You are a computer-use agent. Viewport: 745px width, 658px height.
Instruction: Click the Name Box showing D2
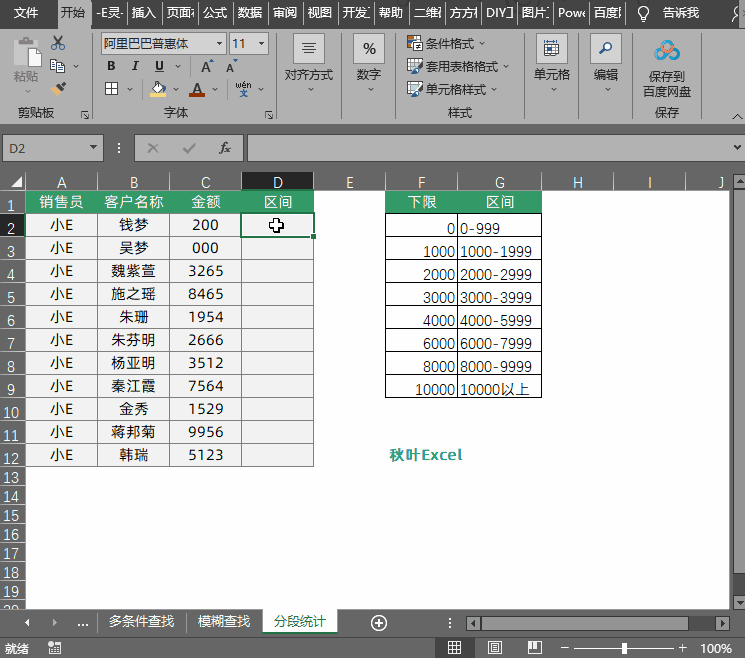tap(45, 148)
